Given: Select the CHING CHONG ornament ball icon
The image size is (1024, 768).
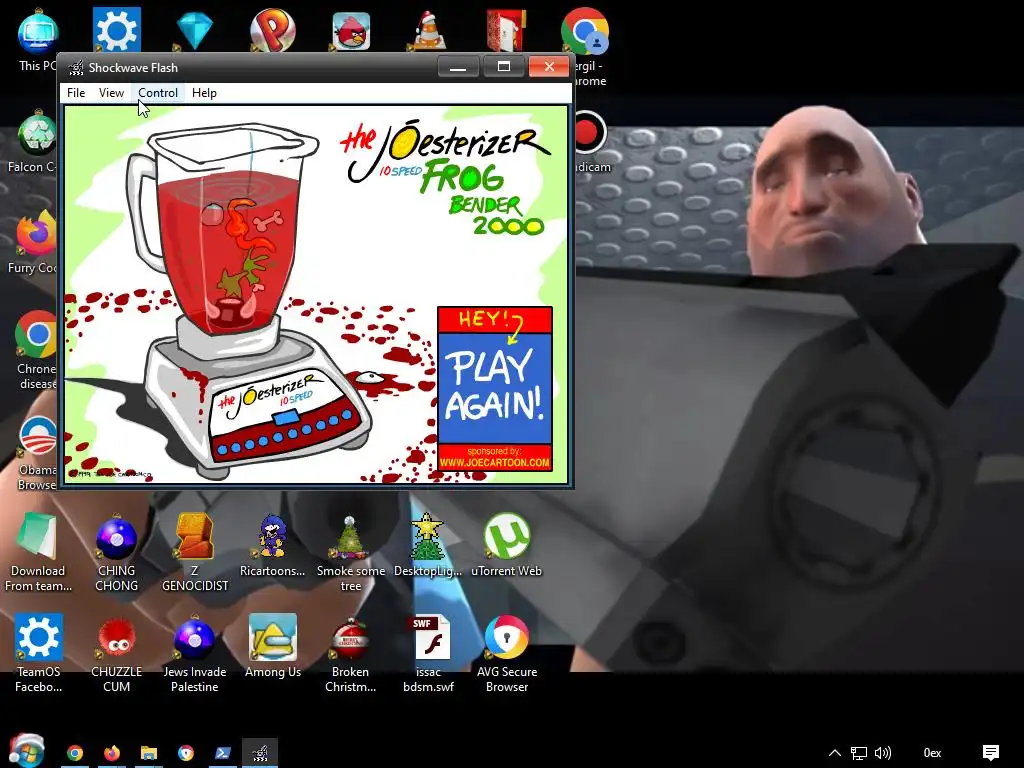Looking at the screenshot, I should 116,552.
